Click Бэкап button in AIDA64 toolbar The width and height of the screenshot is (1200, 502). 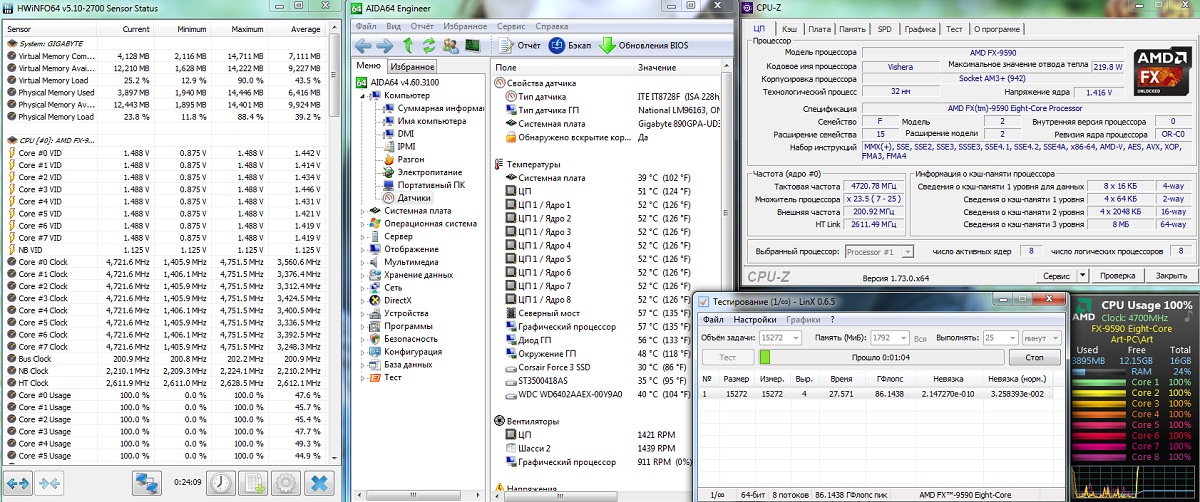(569, 46)
